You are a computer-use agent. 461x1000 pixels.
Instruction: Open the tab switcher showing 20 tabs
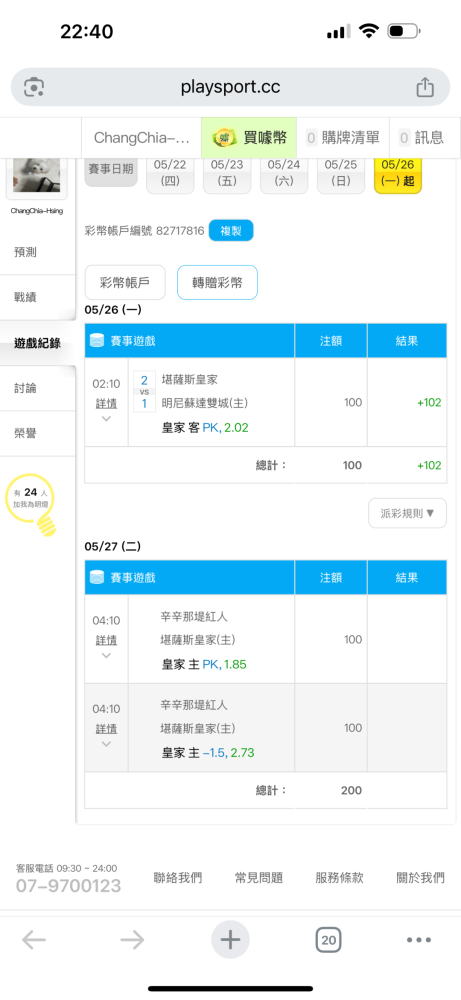click(328, 939)
